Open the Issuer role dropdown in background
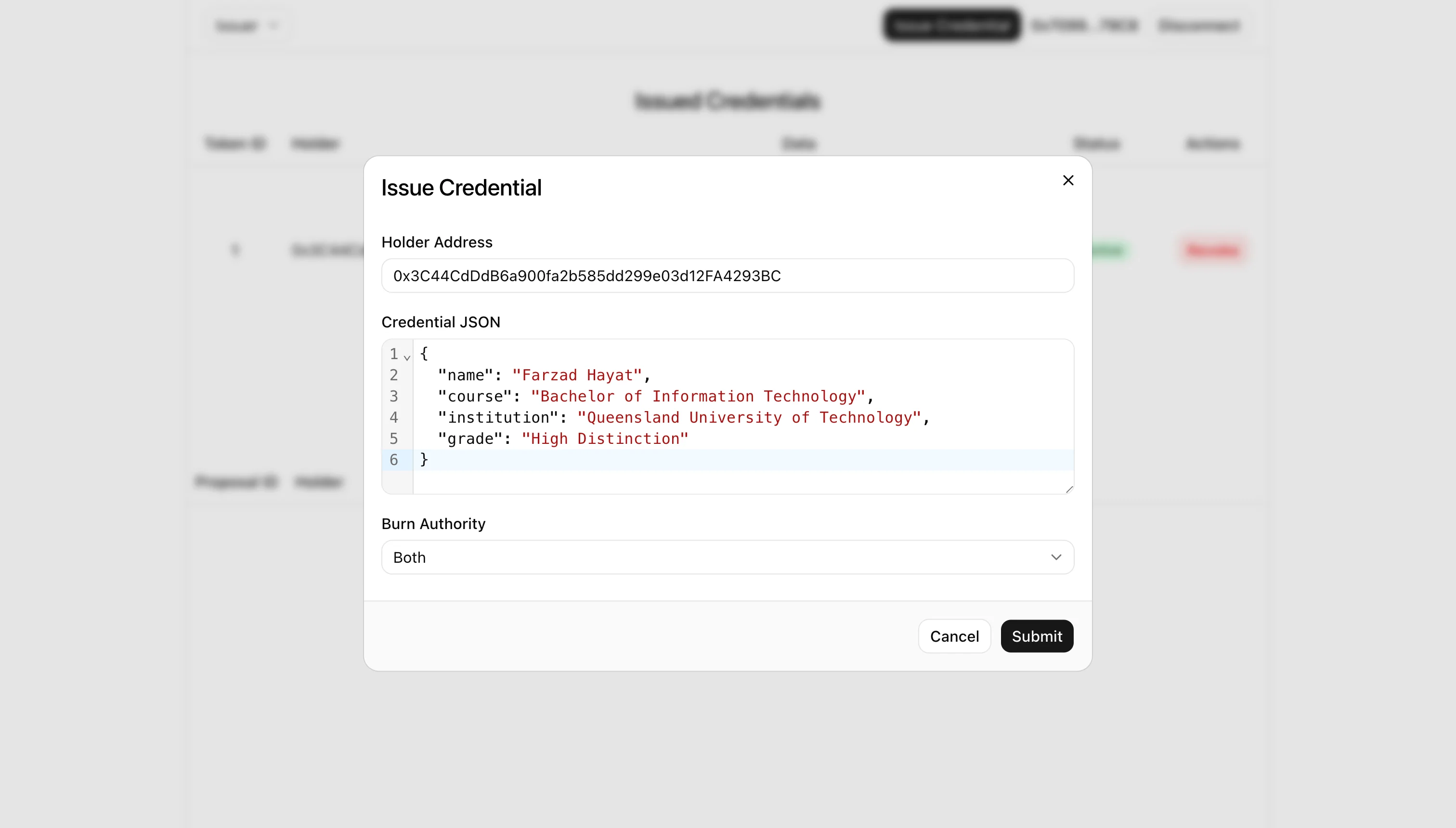The width and height of the screenshot is (1456, 828). (x=247, y=26)
